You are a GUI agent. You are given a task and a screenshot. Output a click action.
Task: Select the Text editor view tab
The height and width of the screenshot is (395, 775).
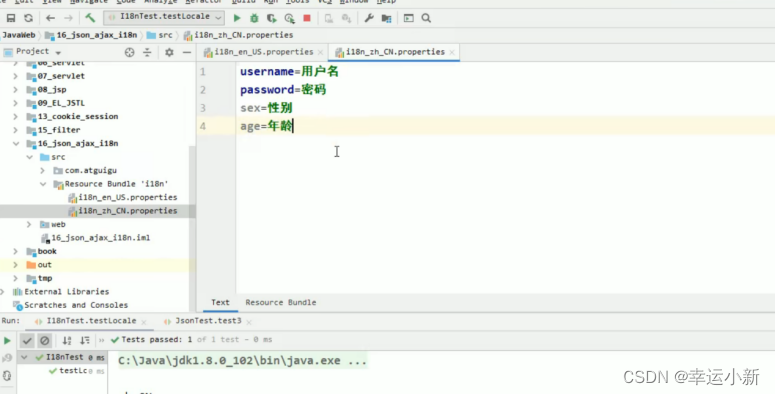[x=220, y=303]
